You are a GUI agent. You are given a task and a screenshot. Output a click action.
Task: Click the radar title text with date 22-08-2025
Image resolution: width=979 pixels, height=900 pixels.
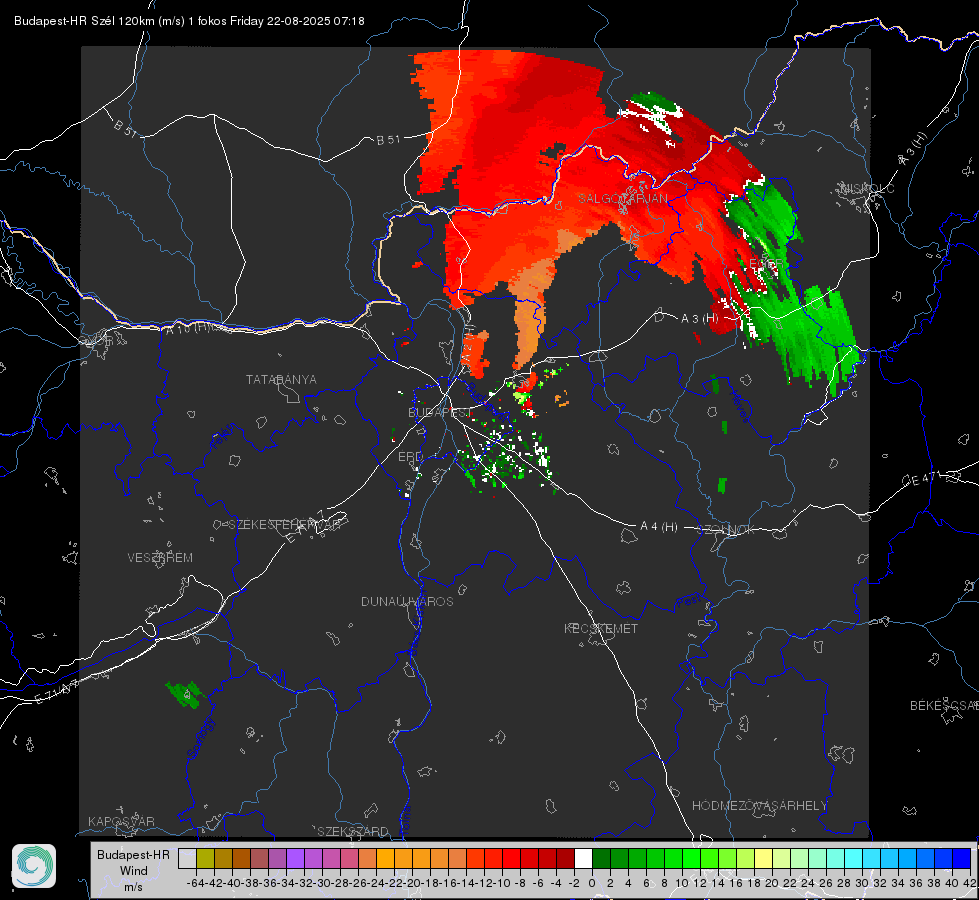click(x=189, y=21)
